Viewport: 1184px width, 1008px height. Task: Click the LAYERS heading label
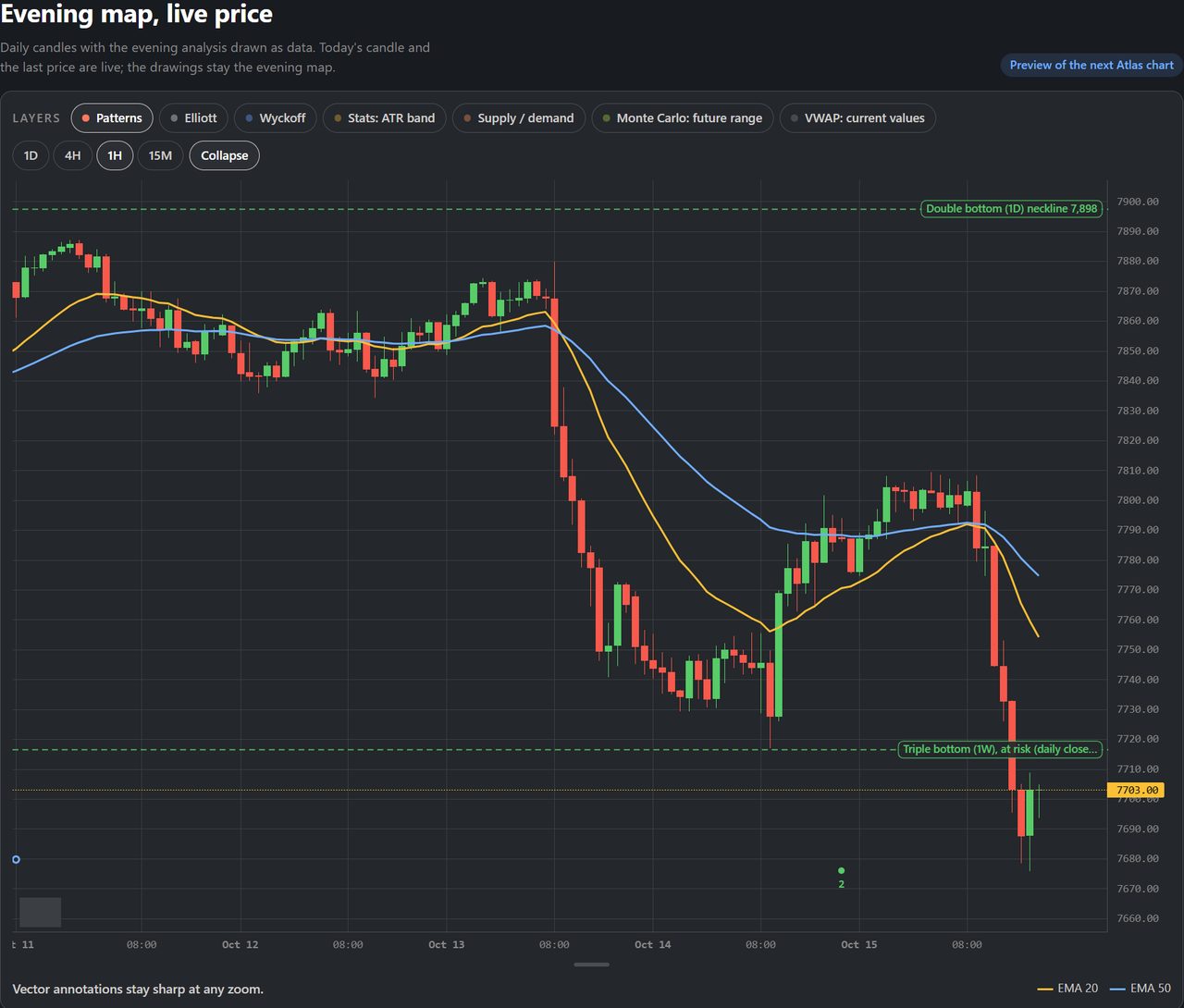coord(36,118)
